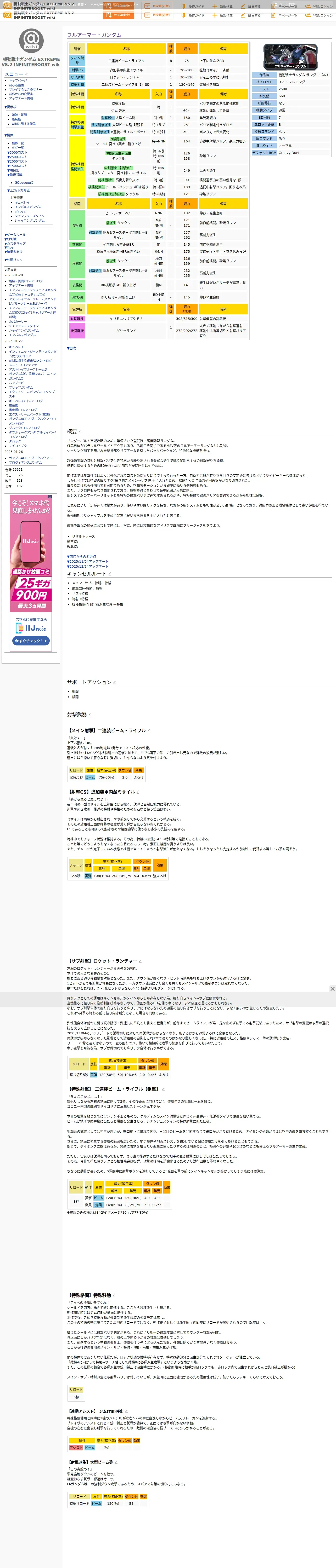Expand ▼前作からの変更点 section
This screenshot has height=1568, width=336.
click(x=82, y=556)
